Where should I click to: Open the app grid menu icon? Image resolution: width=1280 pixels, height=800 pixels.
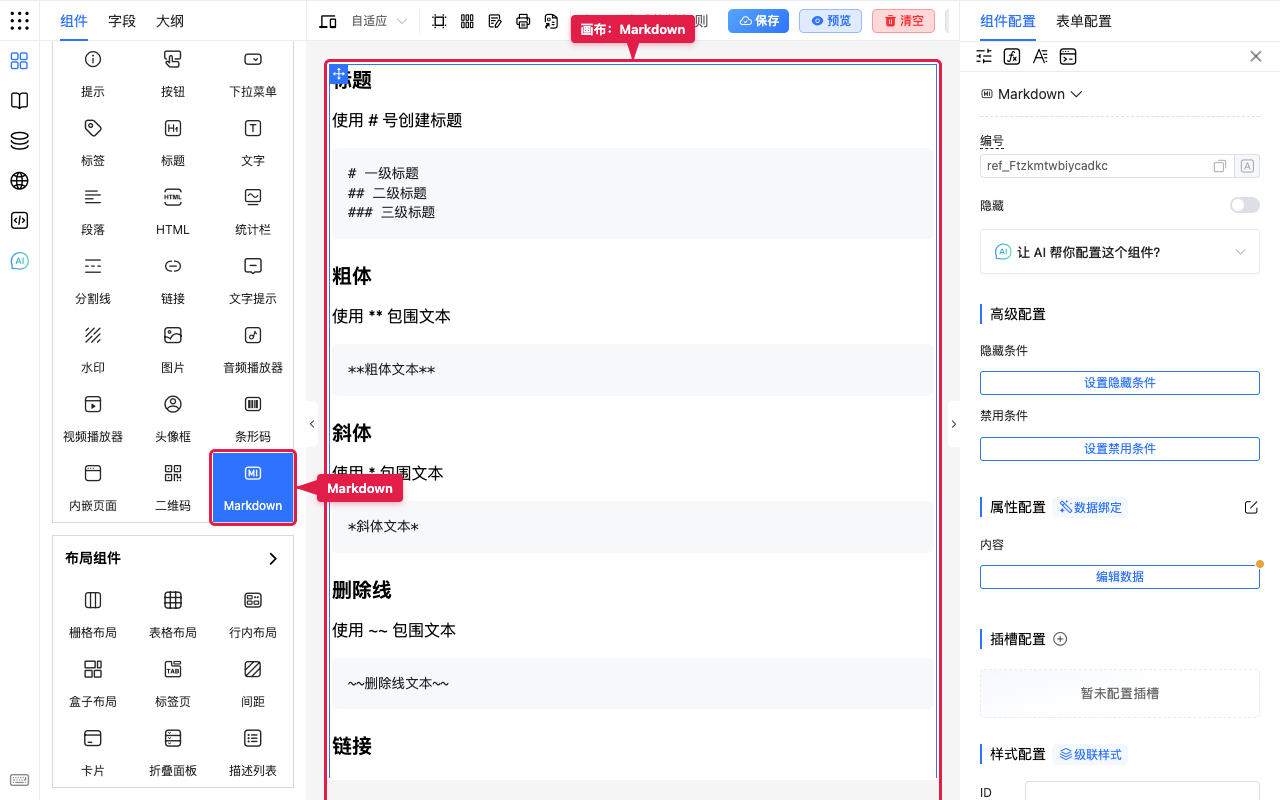[x=19, y=21]
